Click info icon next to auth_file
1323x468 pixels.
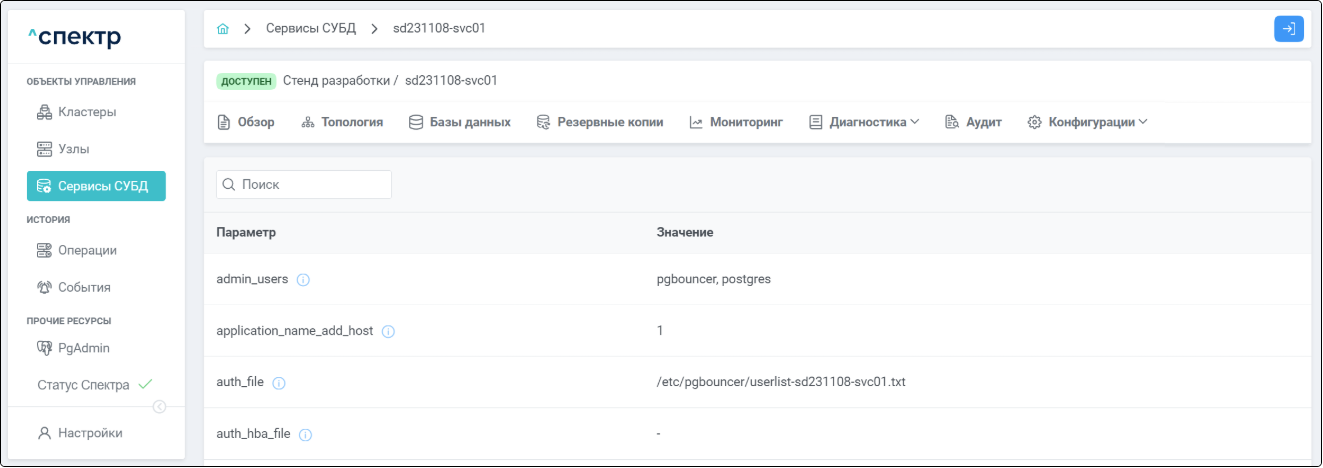point(279,383)
